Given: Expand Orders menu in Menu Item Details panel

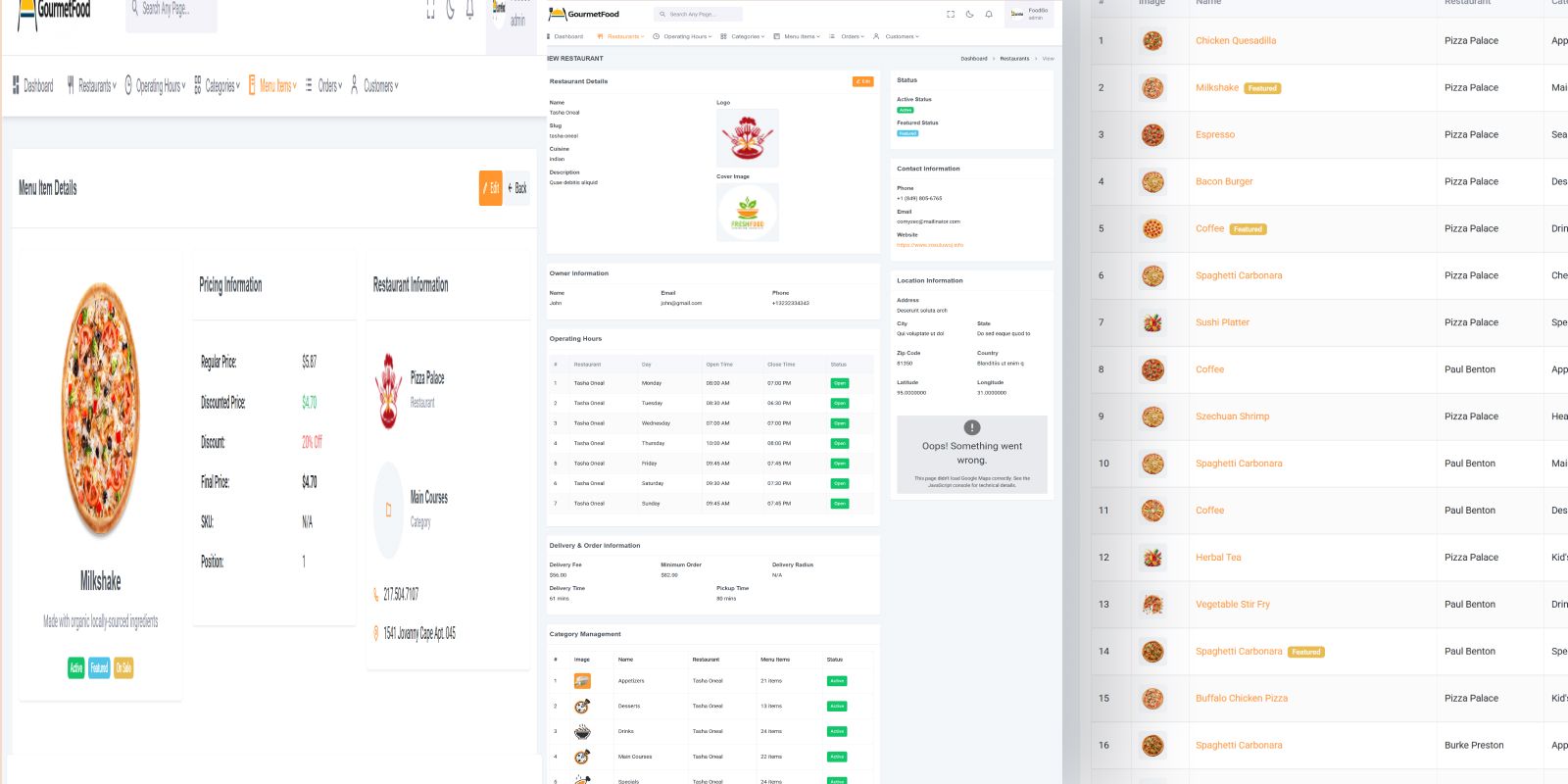Looking at the screenshot, I should tap(323, 86).
